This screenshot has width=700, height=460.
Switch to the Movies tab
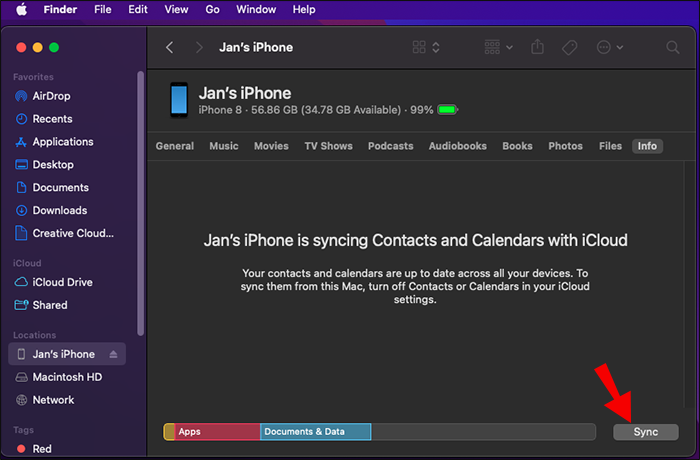coord(271,146)
